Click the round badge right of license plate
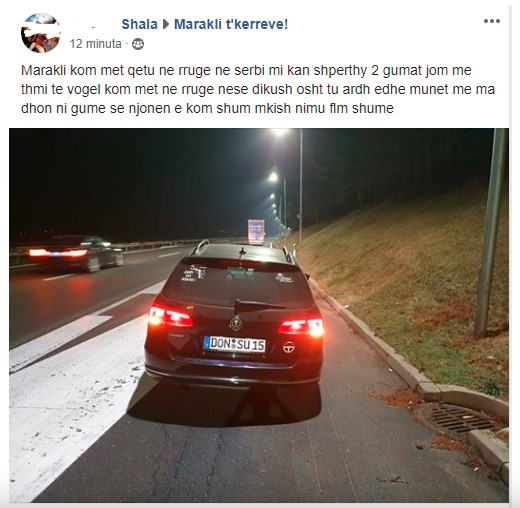 tap(289, 347)
